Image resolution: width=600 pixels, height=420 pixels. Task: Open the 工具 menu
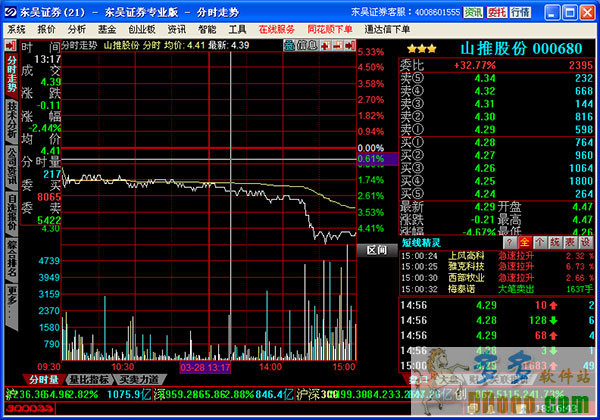tap(237, 29)
